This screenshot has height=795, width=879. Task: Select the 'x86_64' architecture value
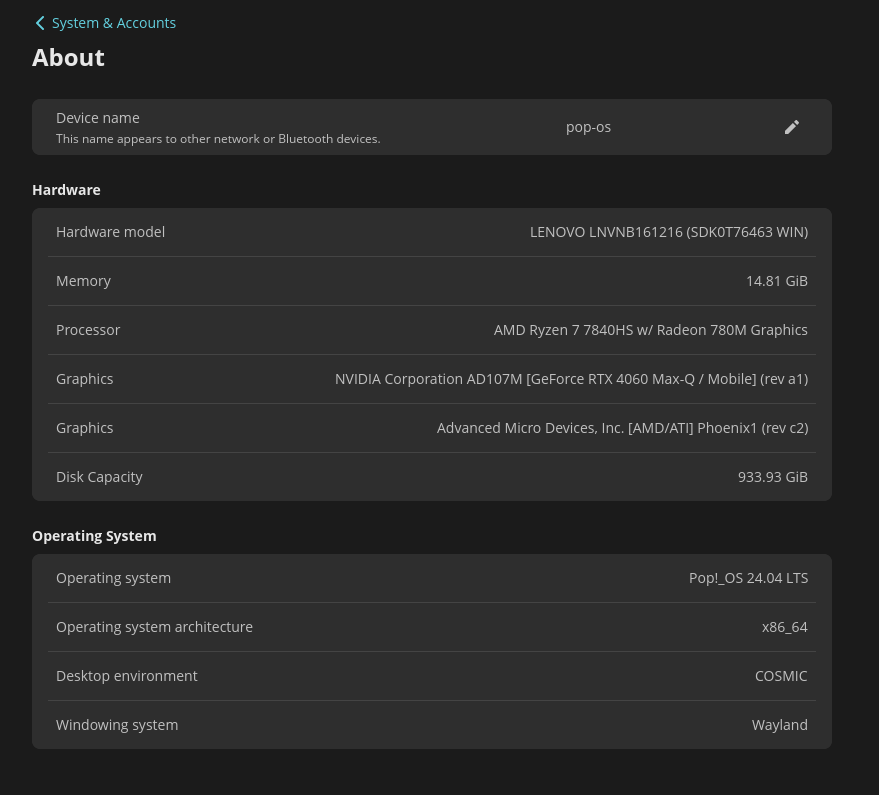(x=784, y=627)
